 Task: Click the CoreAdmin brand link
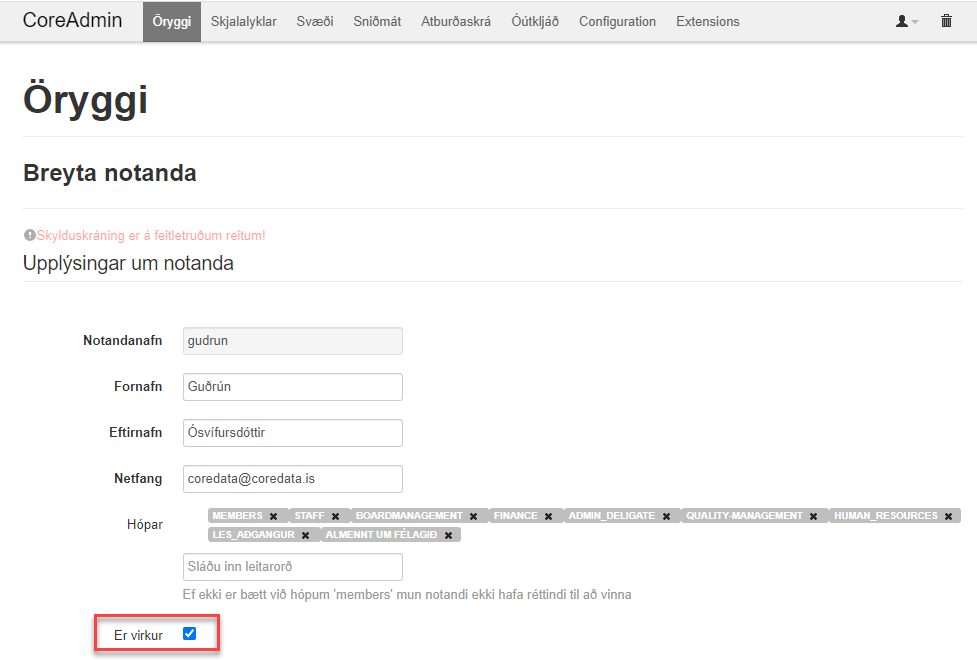pos(72,21)
